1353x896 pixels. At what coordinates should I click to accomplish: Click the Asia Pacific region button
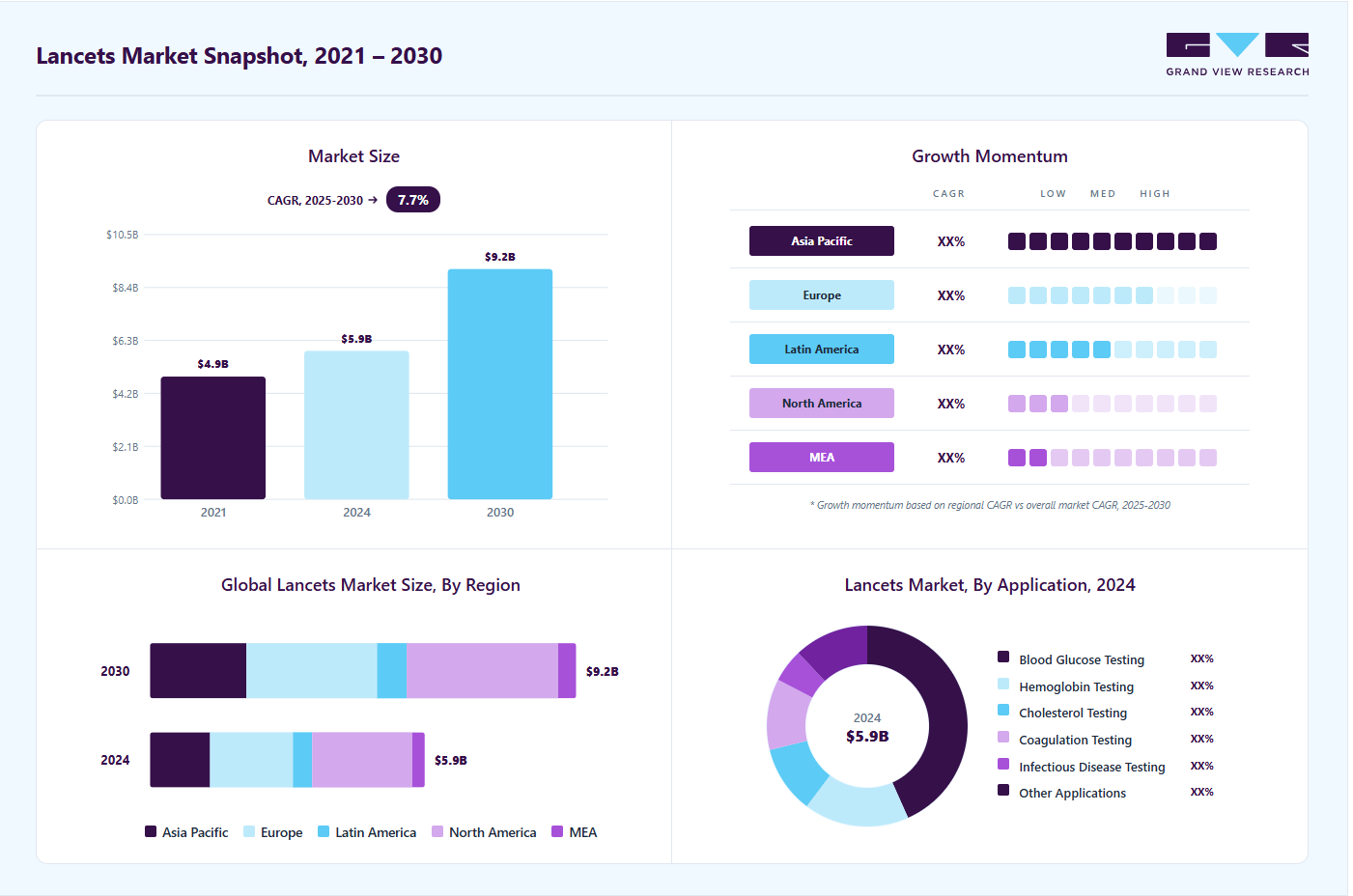coord(822,241)
